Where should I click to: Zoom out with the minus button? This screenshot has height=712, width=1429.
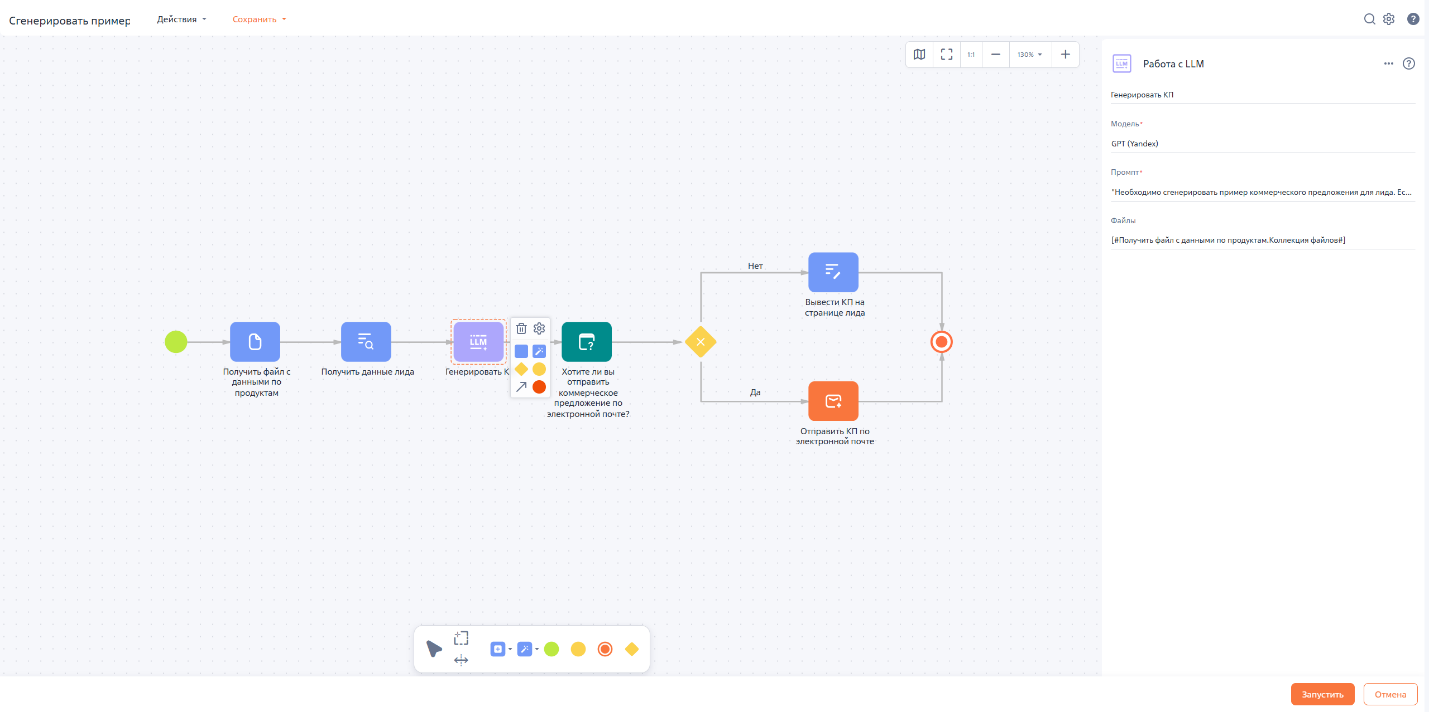(994, 54)
